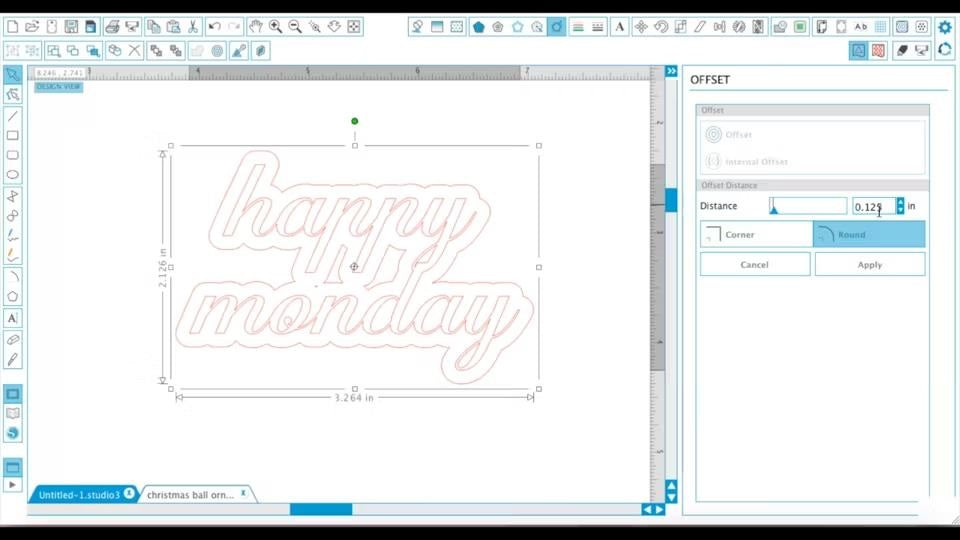The width and height of the screenshot is (960, 540).
Task: Open Preferences gear icon
Action: point(945,27)
